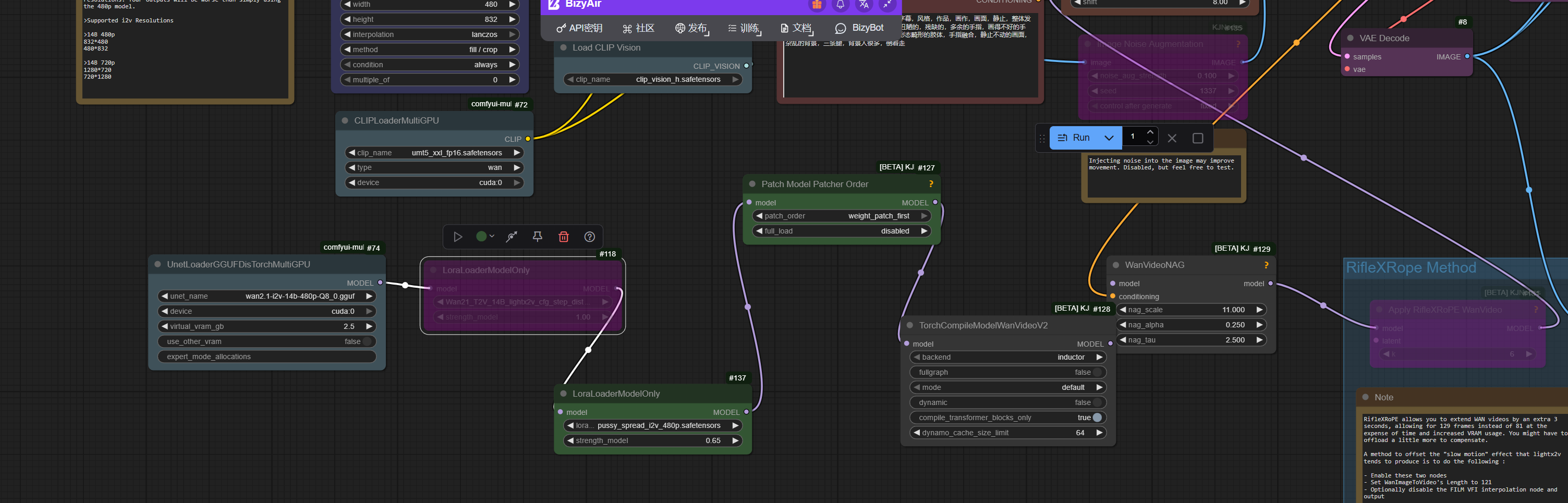This screenshot has height=503, width=1568.
Task: Open backend inductor combo
Action: 1008,357
